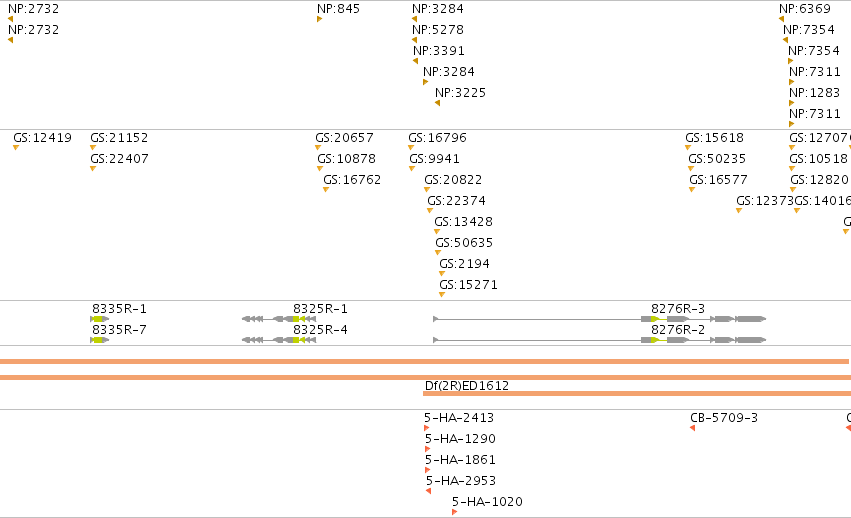Select the NP:3225 insertion arrowhead
851x518 pixels.
click(437, 103)
